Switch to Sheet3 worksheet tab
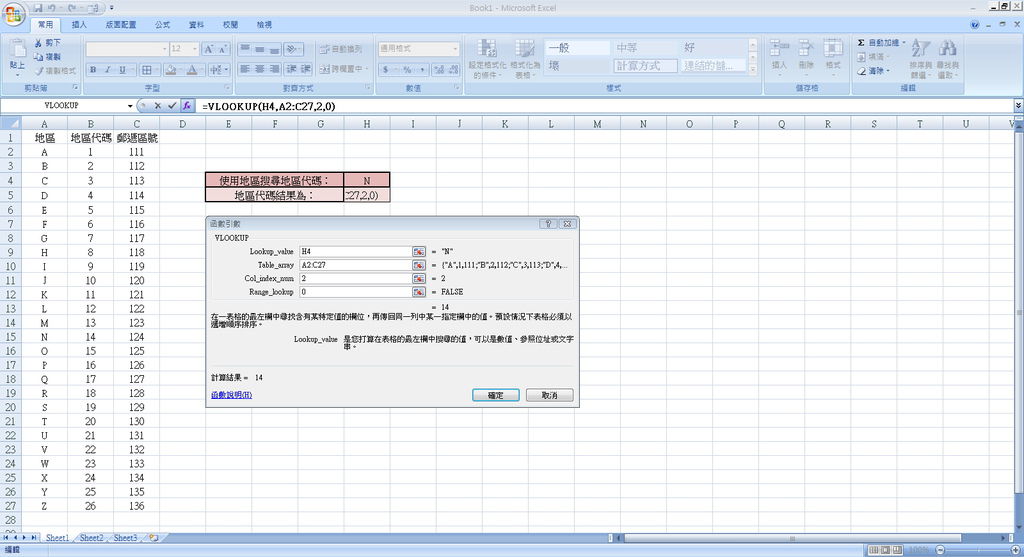Screen dimensions: 1024x557 [125, 537]
